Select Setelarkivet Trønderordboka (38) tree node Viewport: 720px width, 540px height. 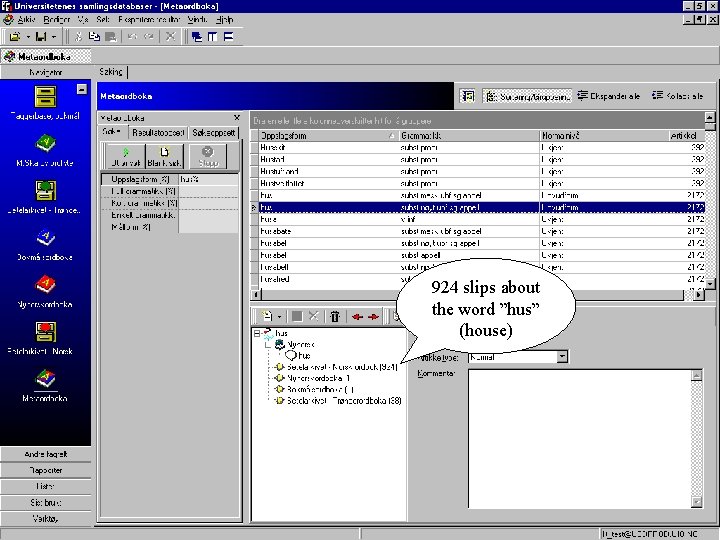(x=344, y=400)
